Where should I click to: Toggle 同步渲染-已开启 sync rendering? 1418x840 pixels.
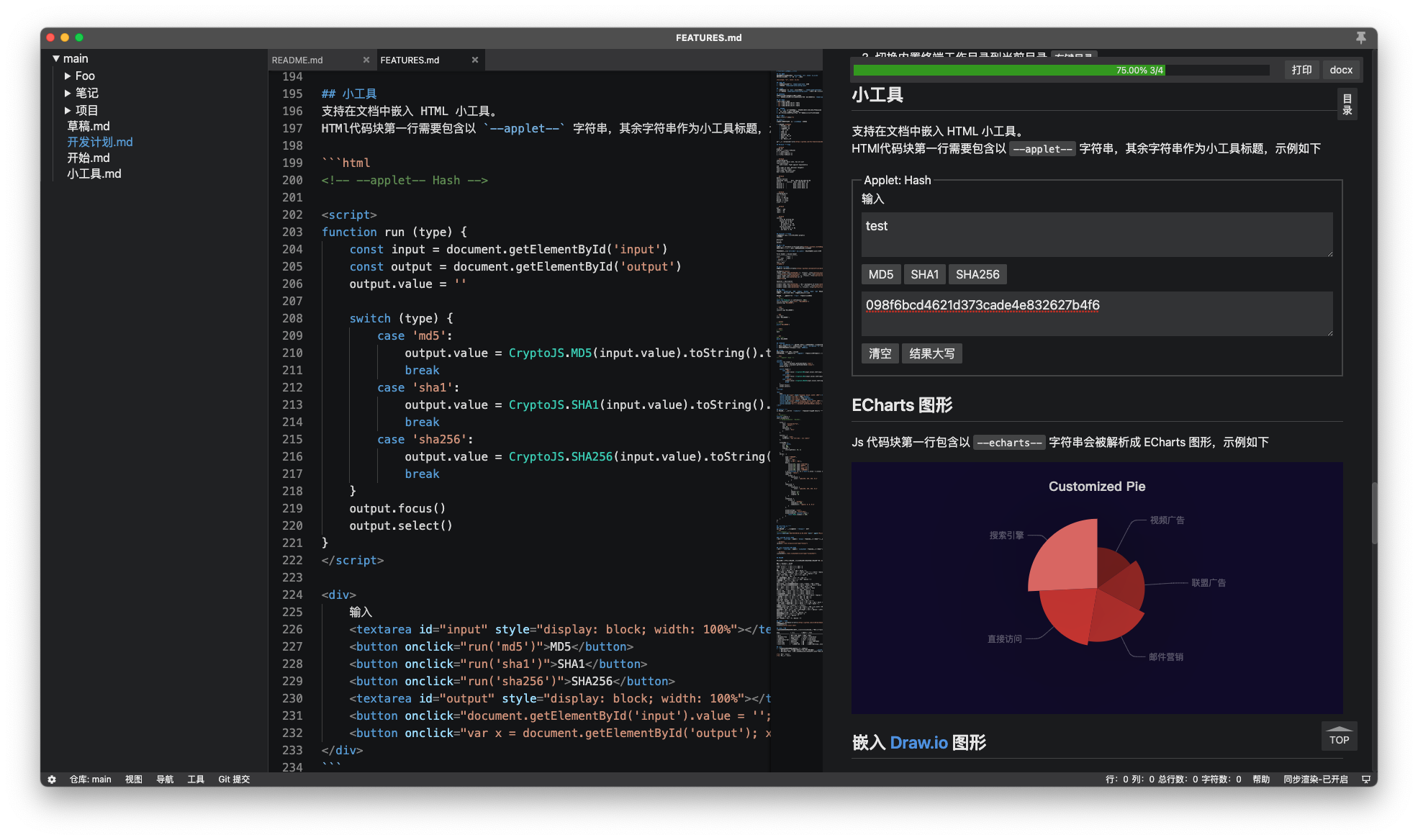[1316, 779]
